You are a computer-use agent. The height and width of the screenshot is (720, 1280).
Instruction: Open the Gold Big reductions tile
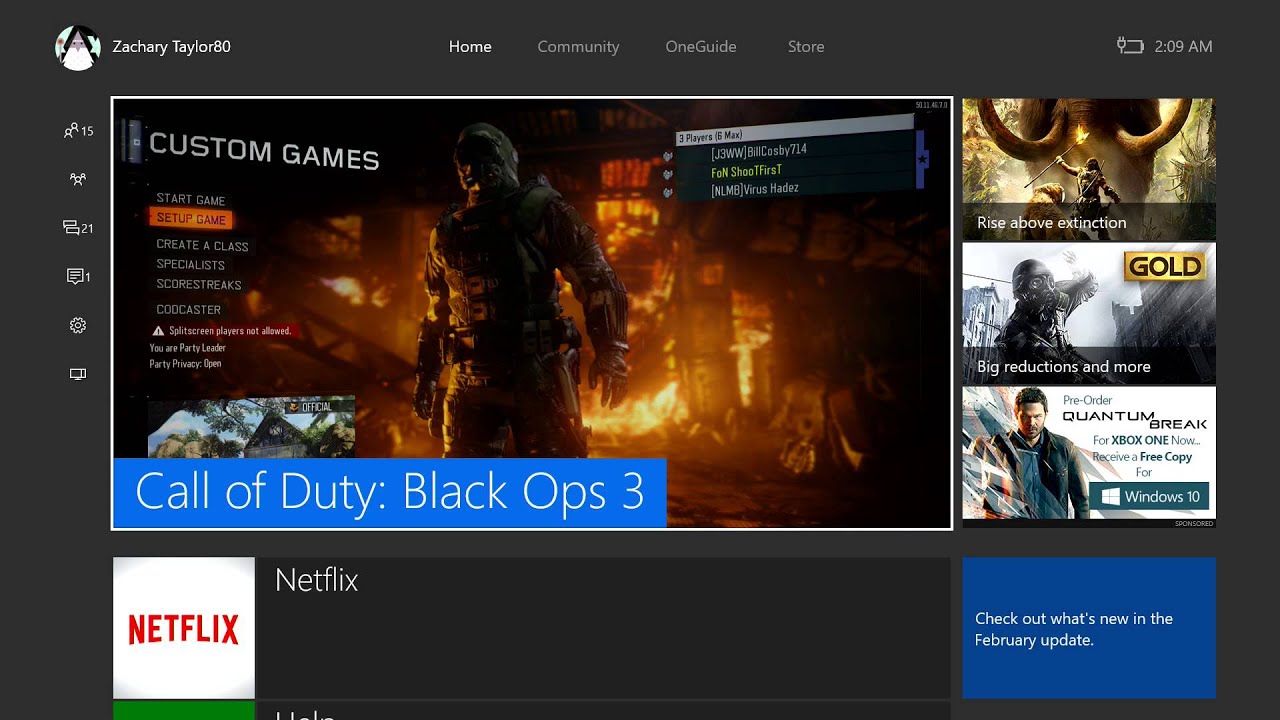point(1089,313)
